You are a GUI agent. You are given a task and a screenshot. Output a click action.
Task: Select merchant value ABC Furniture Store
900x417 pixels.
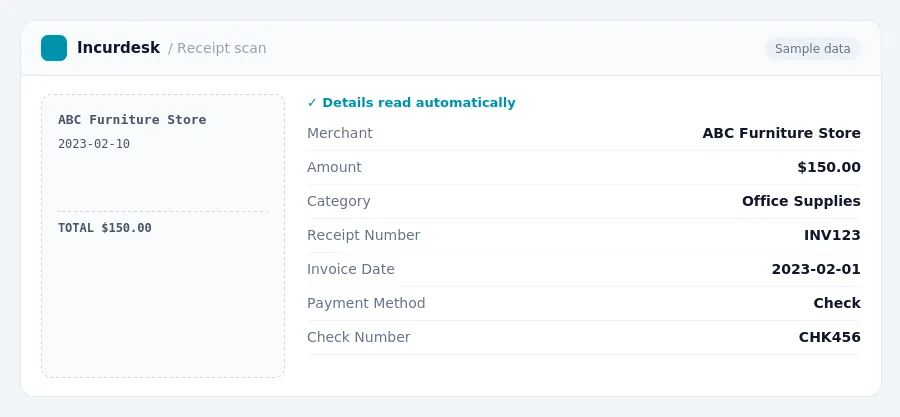781,133
